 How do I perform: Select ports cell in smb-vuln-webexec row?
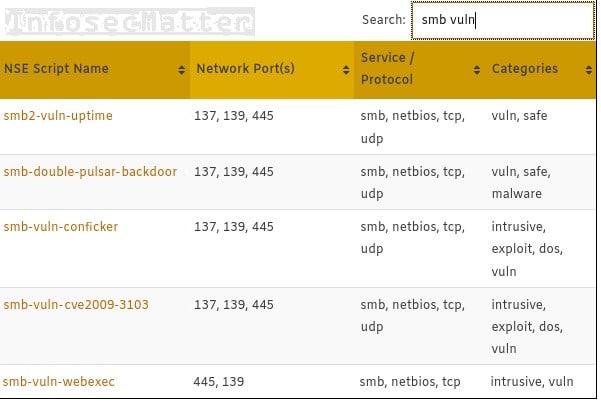[x=218, y=381]
